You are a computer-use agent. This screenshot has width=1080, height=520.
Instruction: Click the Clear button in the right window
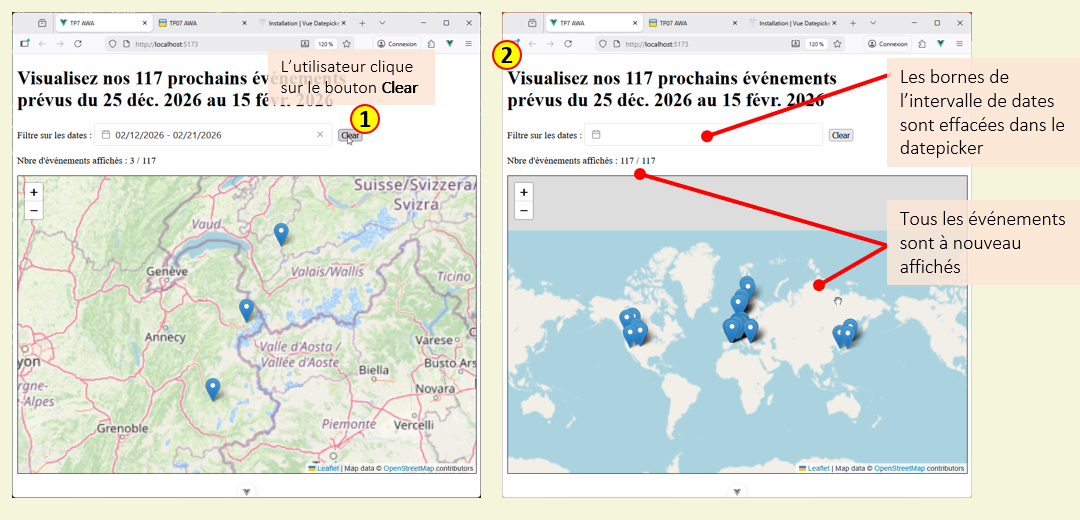[841, 135]
